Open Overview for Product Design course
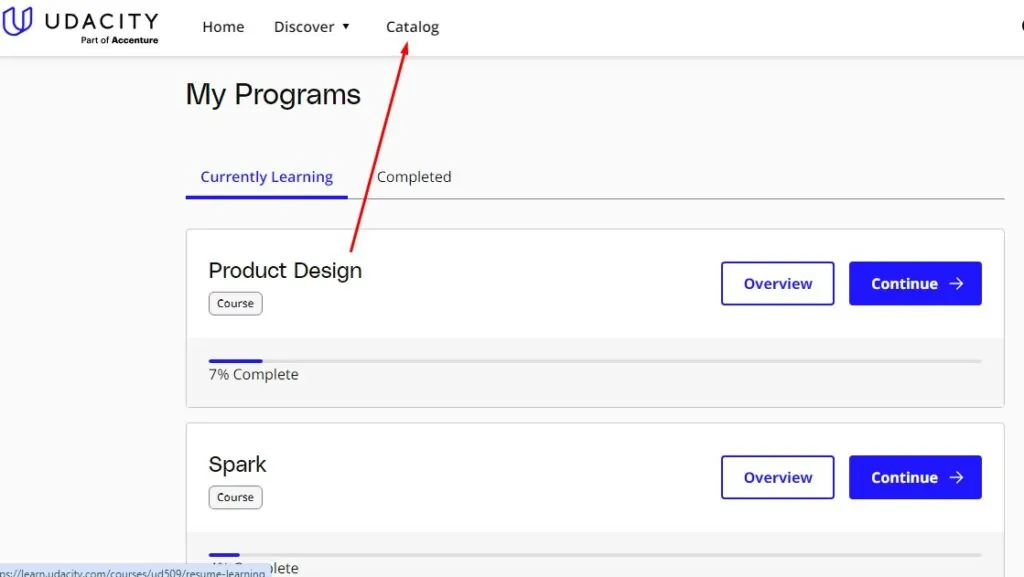The height and width of the screenshot is (577, 1024). pyautogui.click(x=777, y=283)
